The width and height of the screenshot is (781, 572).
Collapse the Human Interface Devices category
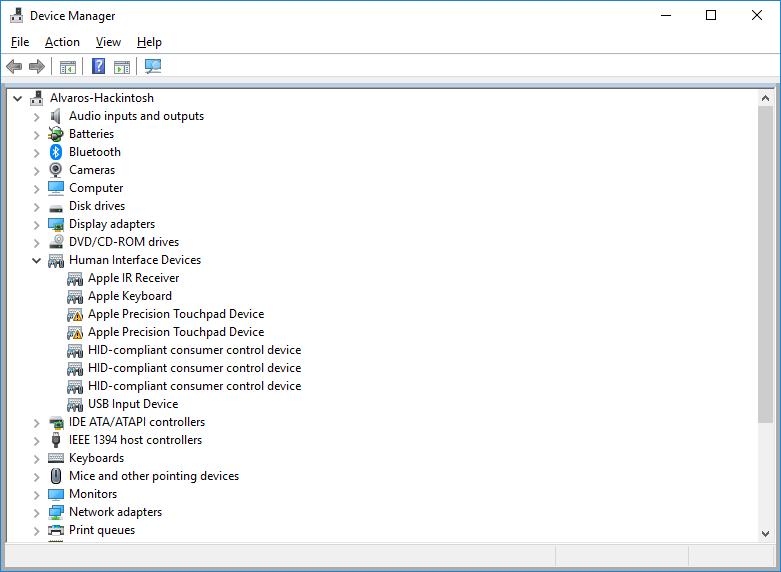36,260
